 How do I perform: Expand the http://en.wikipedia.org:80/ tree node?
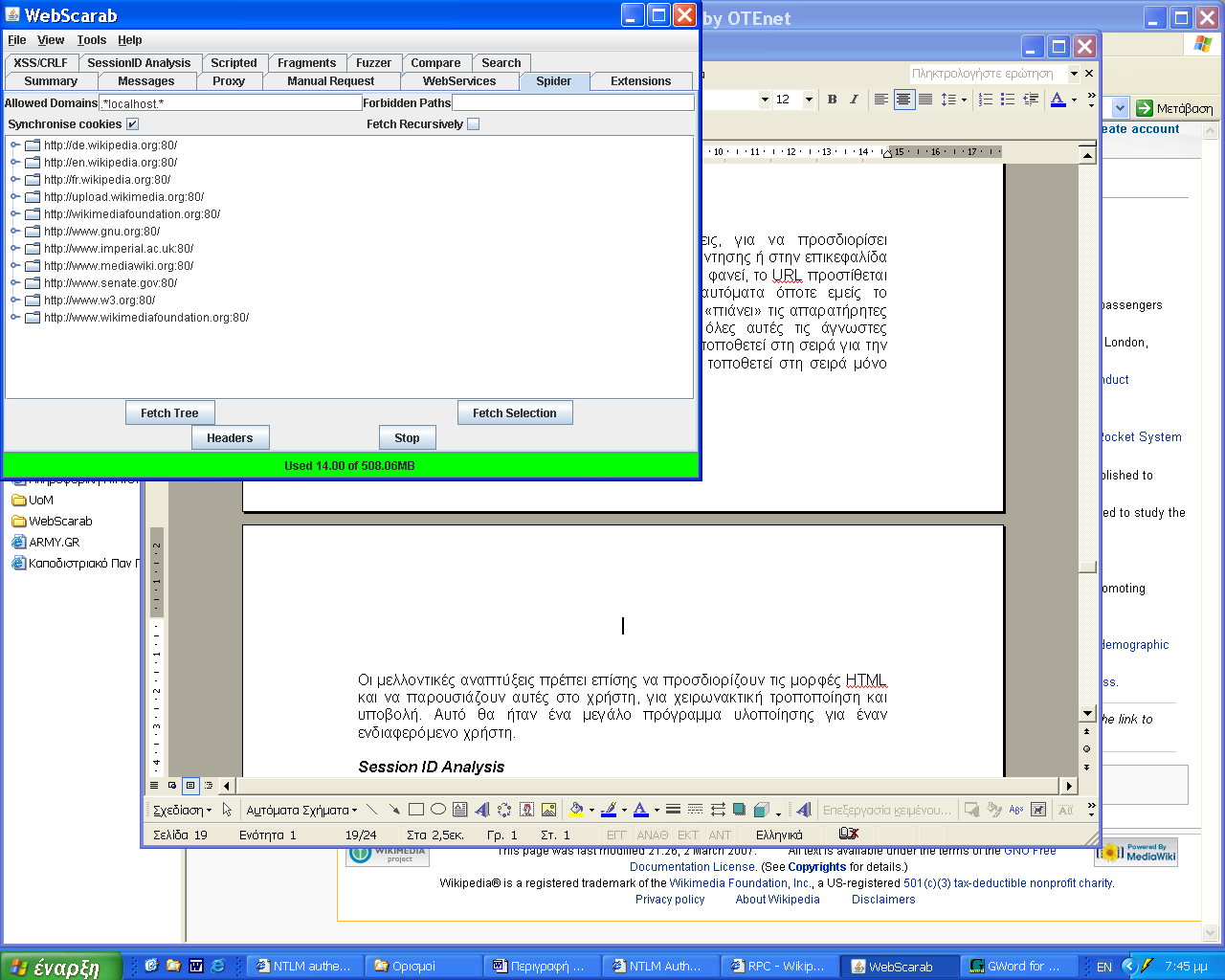tap(15, 163)
